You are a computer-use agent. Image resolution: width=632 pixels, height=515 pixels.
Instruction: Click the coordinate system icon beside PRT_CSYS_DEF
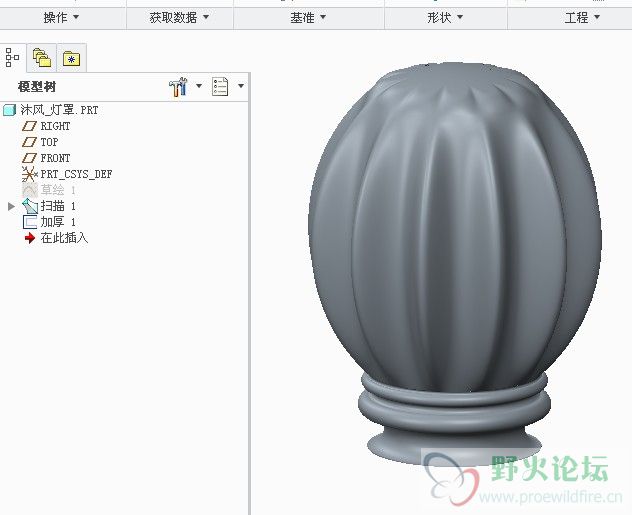tap(29, 174)
